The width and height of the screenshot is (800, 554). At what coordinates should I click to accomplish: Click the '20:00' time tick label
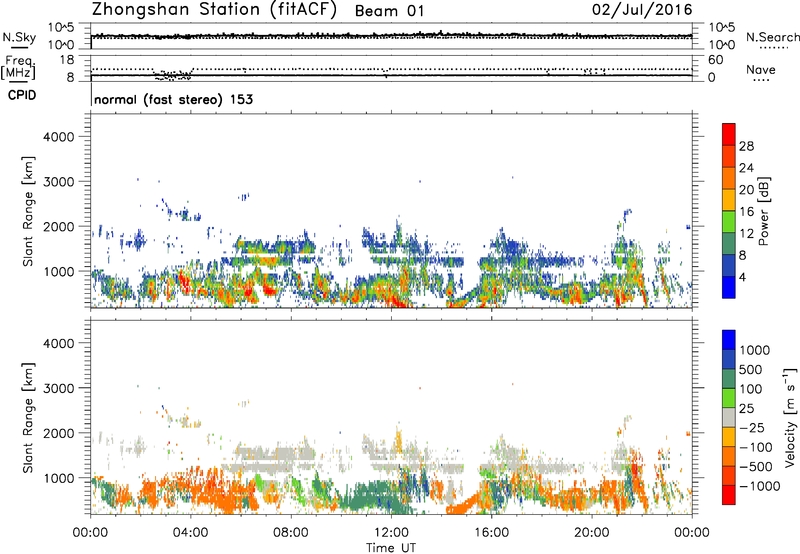pos(592,533)
